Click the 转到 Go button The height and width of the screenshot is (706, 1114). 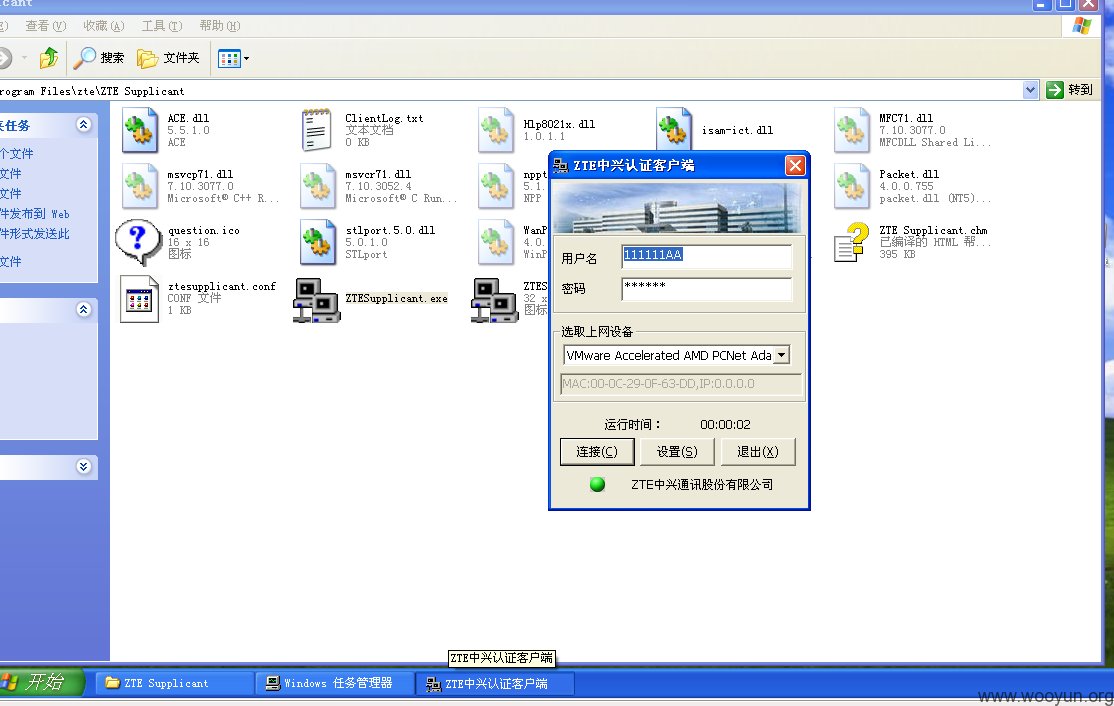click(x=1069, y=90)
